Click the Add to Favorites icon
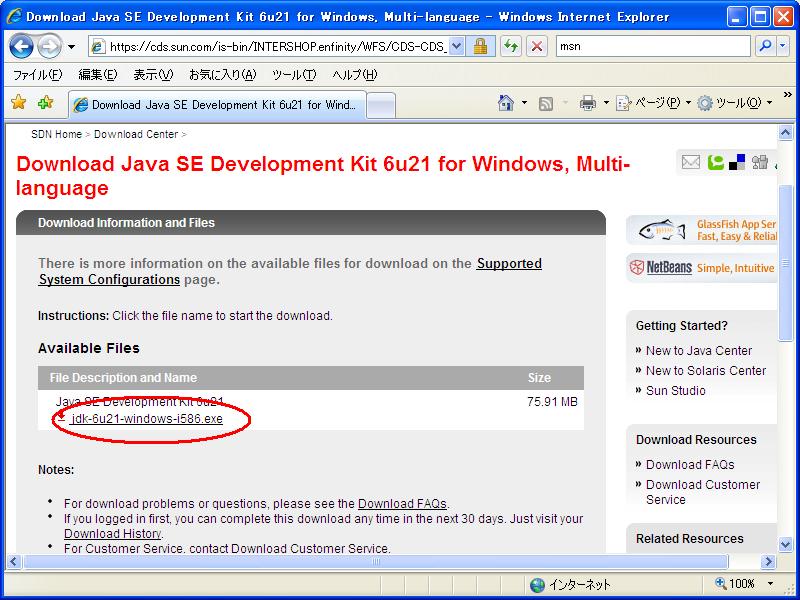 click(45, 103)
